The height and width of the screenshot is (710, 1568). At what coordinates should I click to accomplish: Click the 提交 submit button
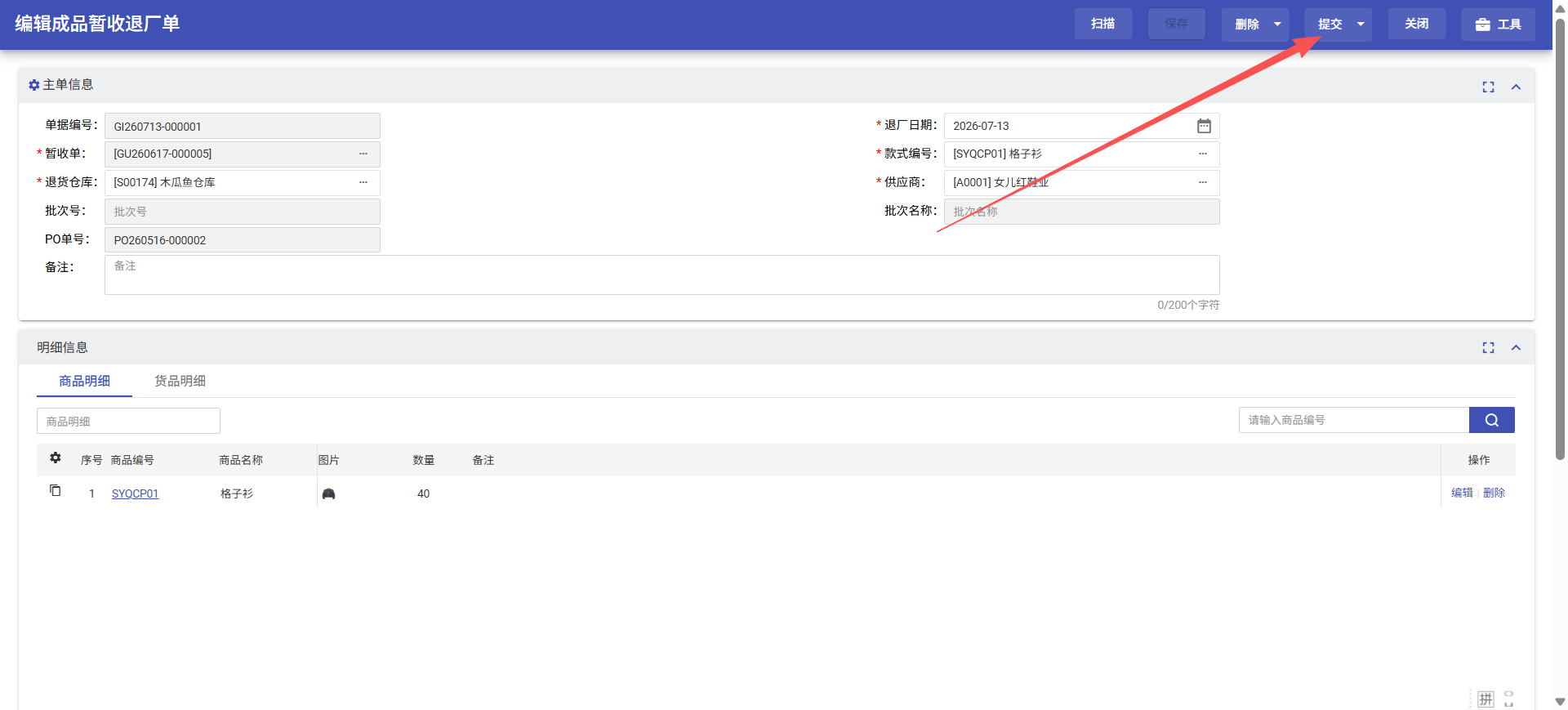(1330, 24)
